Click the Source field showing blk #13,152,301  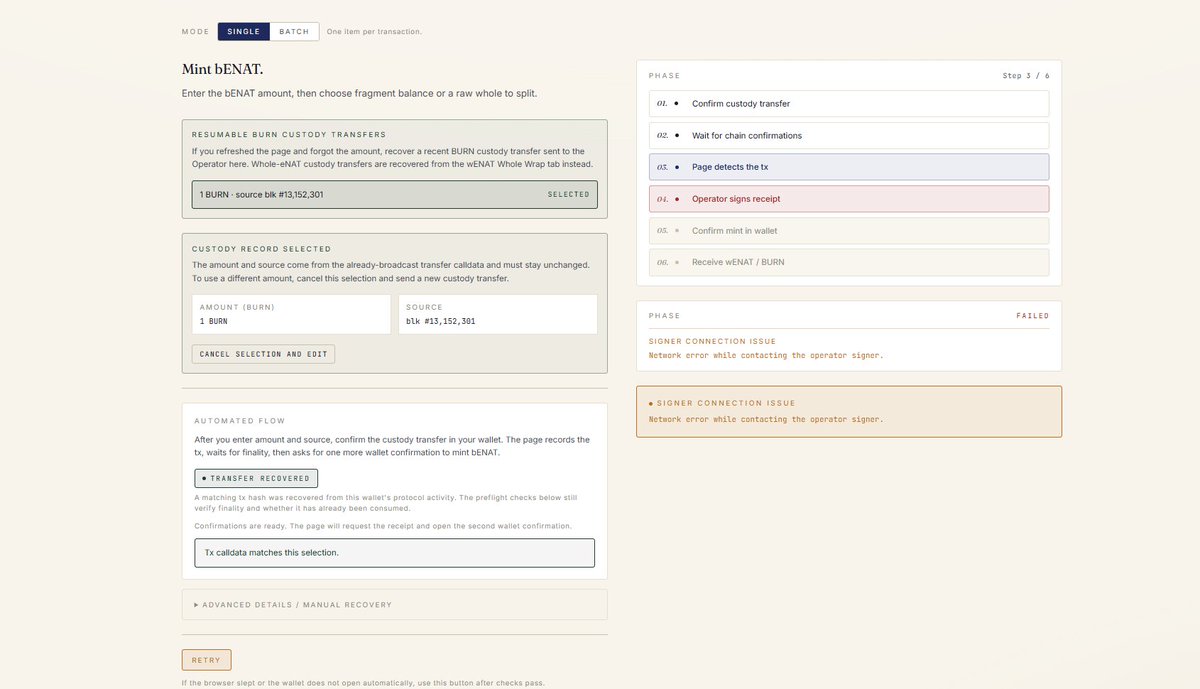tap(497, 314)
